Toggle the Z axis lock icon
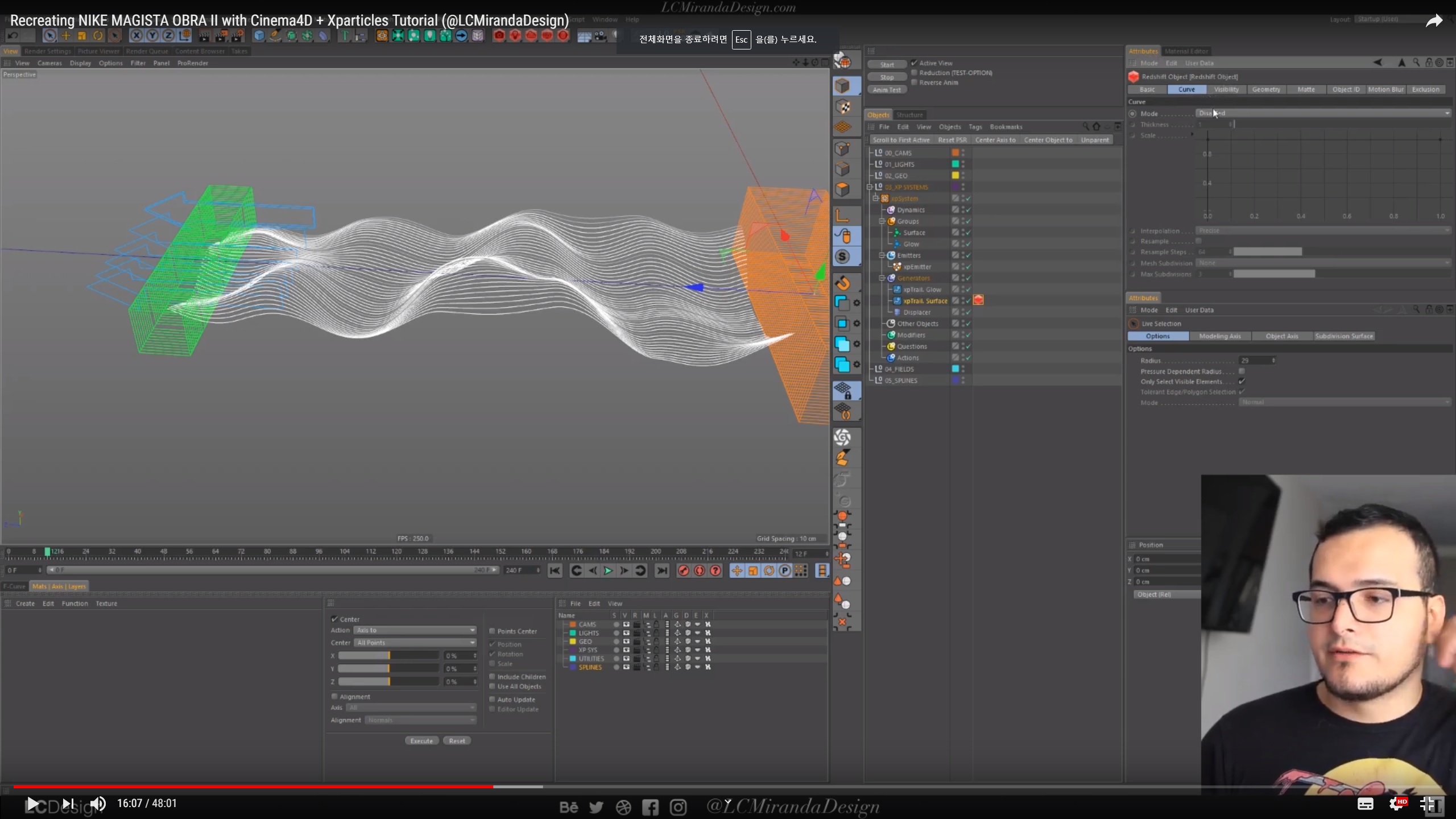 168,36
